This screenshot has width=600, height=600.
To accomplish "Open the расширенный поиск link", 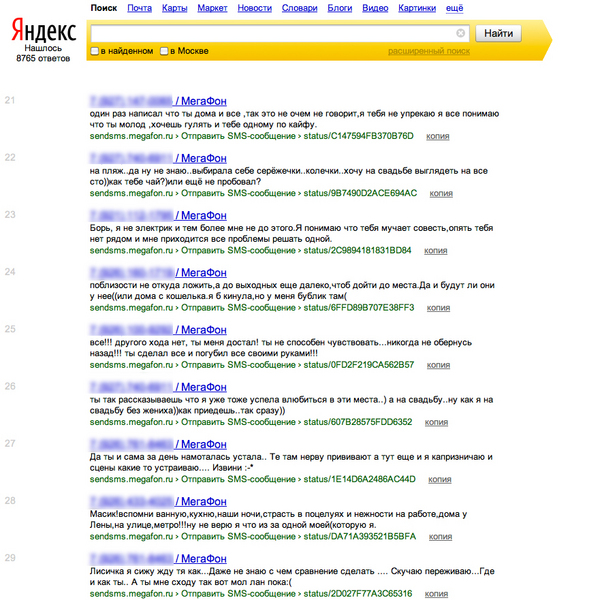I will pyautogui.click(x=429, y=50).
